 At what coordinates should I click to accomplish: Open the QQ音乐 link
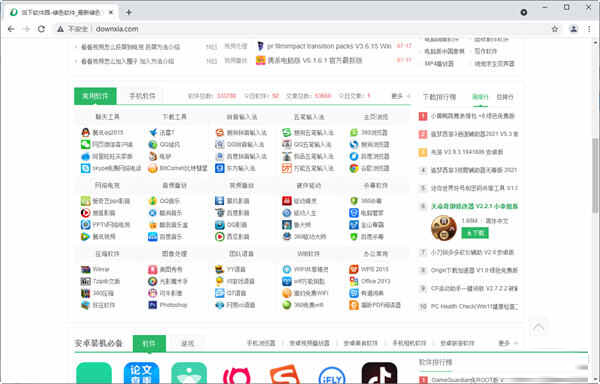coord(170,200)
